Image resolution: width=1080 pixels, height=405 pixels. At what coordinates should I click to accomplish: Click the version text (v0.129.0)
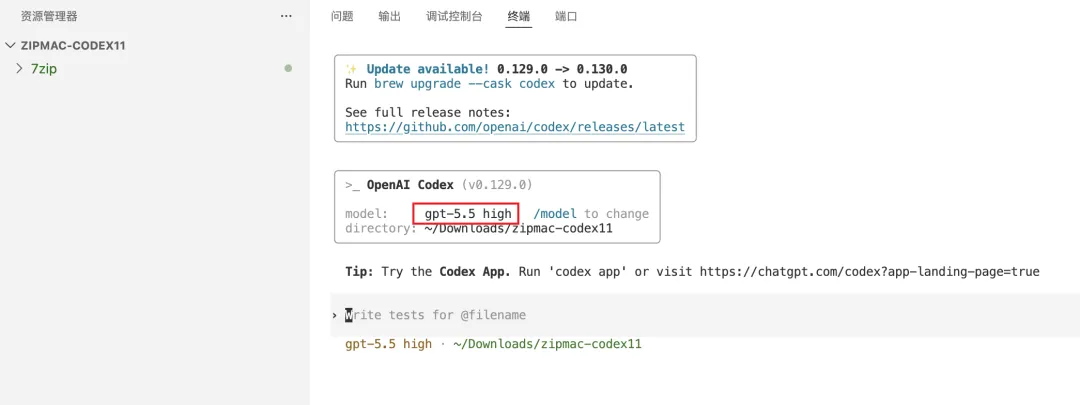pos(497,185)
